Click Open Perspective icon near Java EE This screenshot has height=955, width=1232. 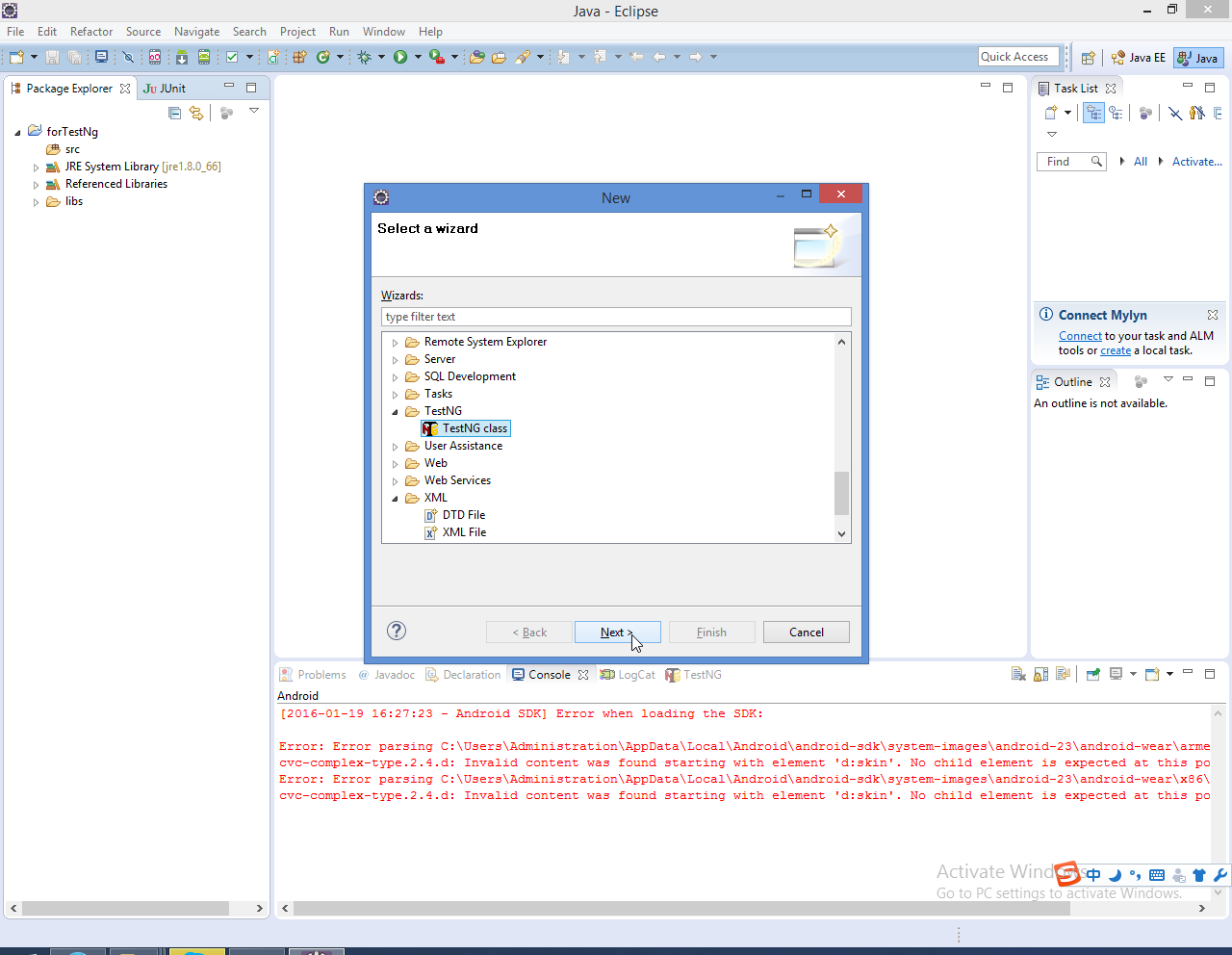[x=1088, y=58]
